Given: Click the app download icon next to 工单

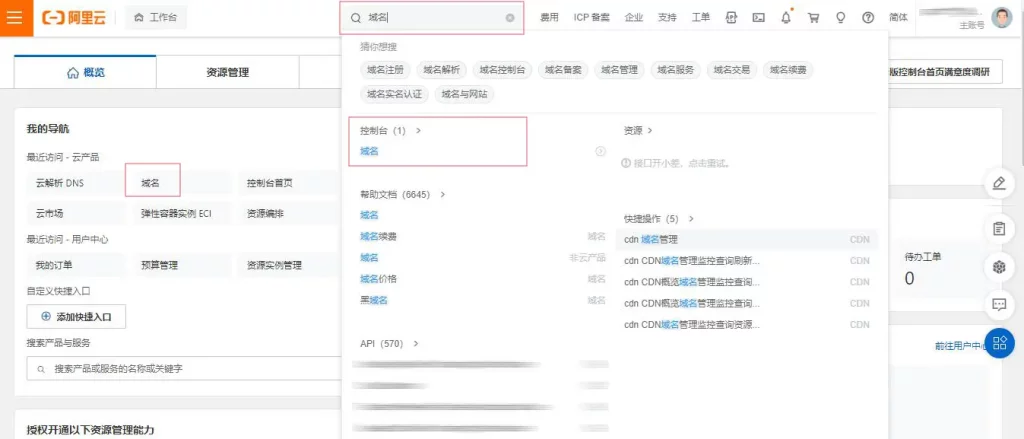Looking at the screenshot, I should point(731,18).
